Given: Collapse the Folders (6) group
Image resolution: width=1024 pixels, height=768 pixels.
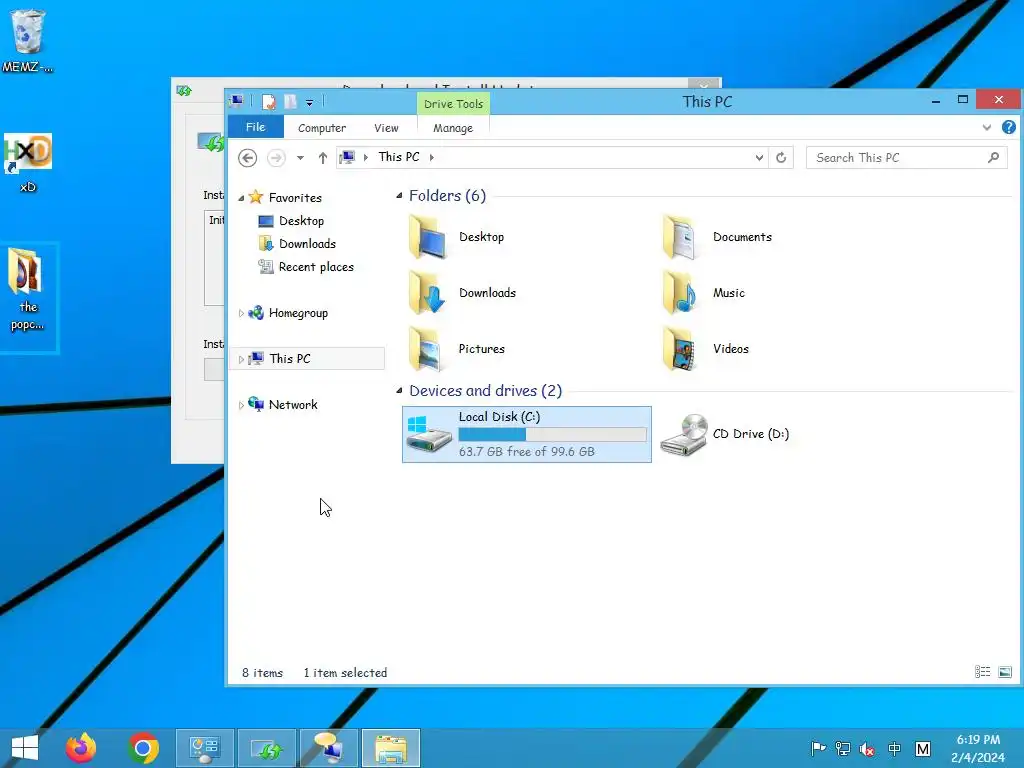Looking at the screenshot, I should tap(399, 196).
